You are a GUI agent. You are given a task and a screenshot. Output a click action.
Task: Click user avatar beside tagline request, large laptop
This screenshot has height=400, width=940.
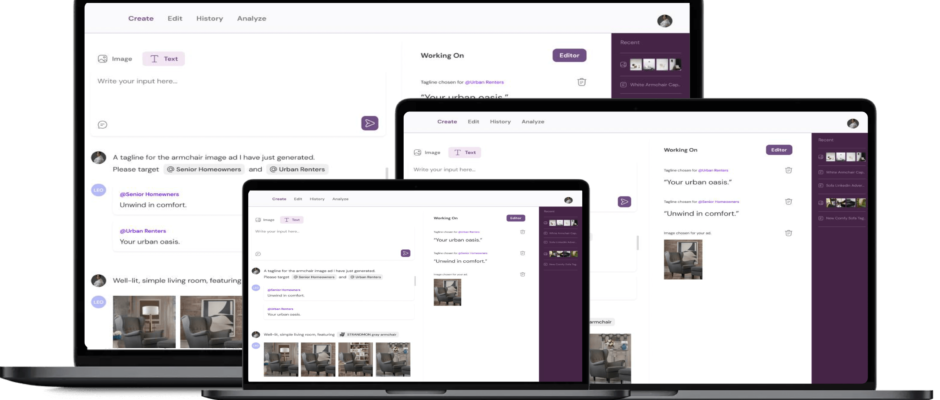(x=98, y=158)
